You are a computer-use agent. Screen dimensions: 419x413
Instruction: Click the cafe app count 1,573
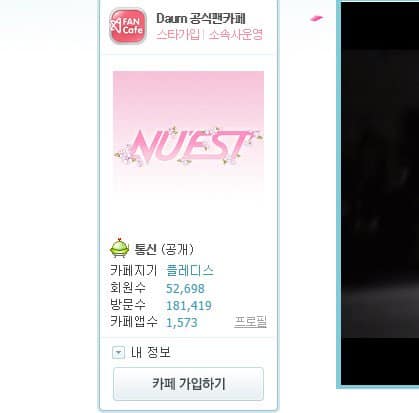point(182,322)
